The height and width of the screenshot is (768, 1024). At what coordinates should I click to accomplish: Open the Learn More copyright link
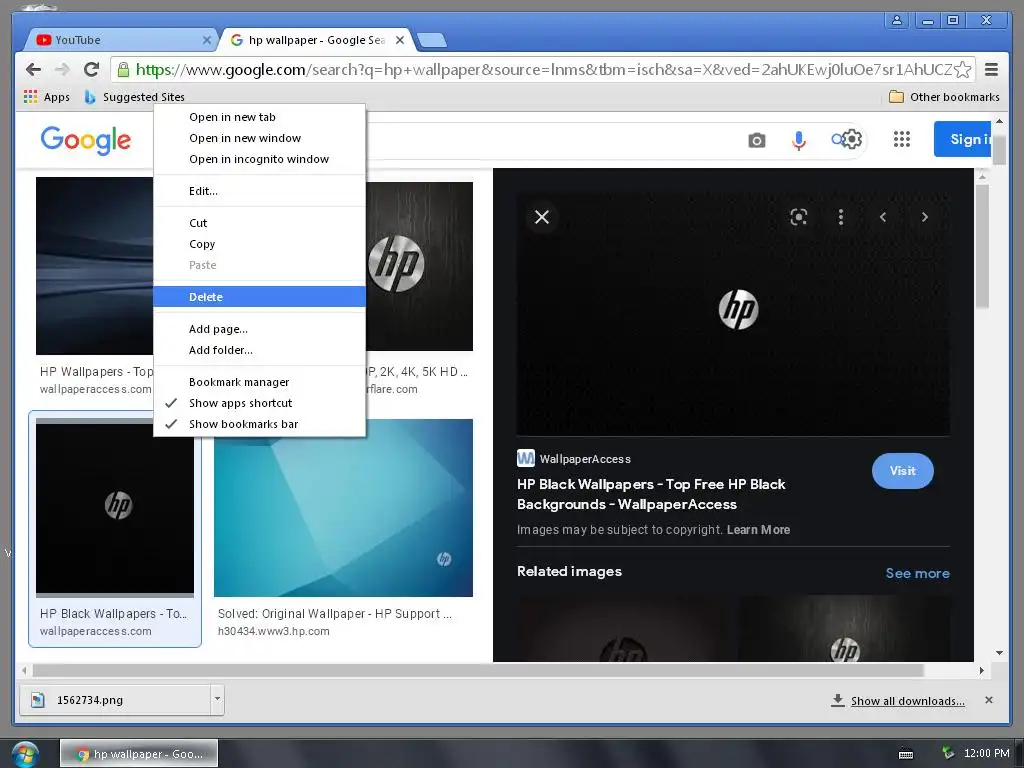[758, 530]
